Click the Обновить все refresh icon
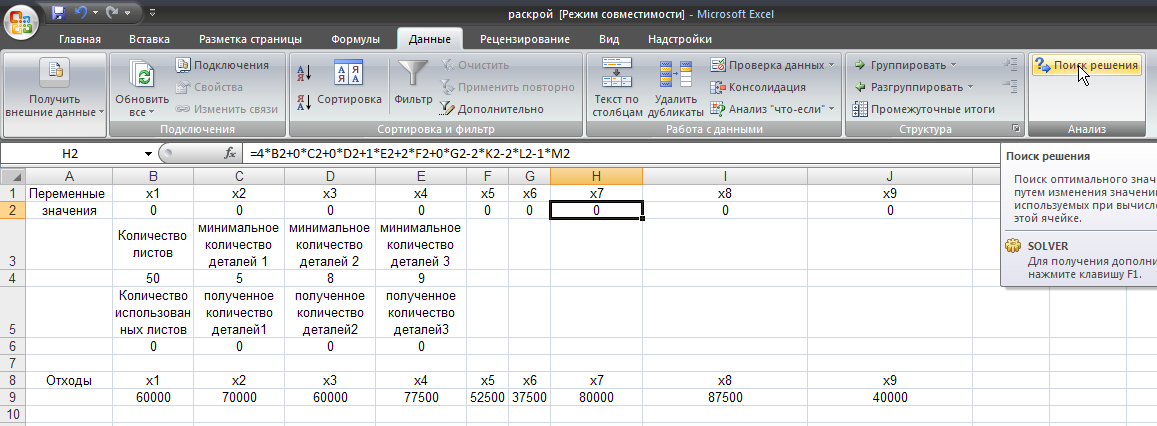 tap(142, 74)
